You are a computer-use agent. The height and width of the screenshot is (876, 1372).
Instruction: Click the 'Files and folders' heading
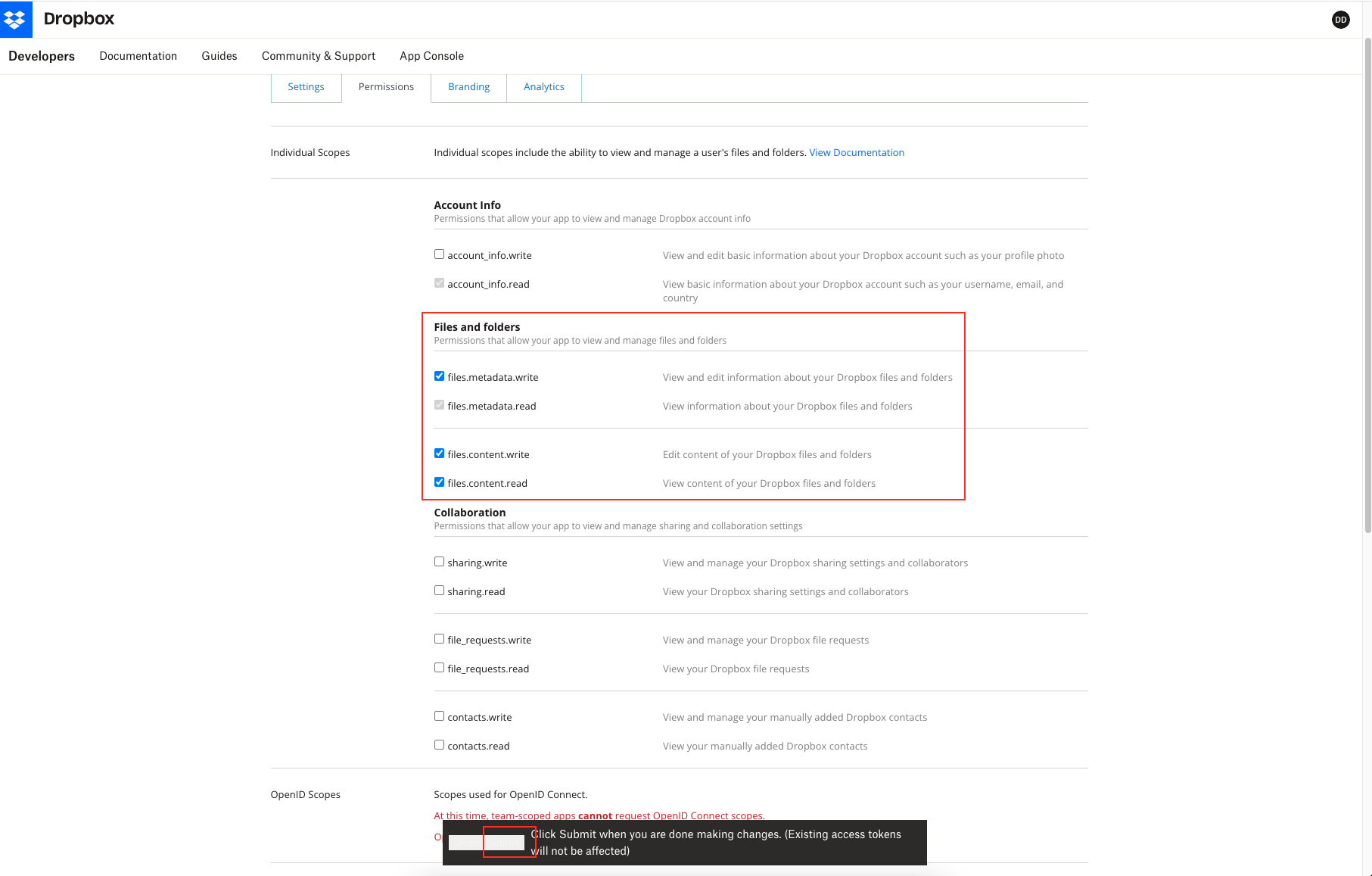(477, 327)
